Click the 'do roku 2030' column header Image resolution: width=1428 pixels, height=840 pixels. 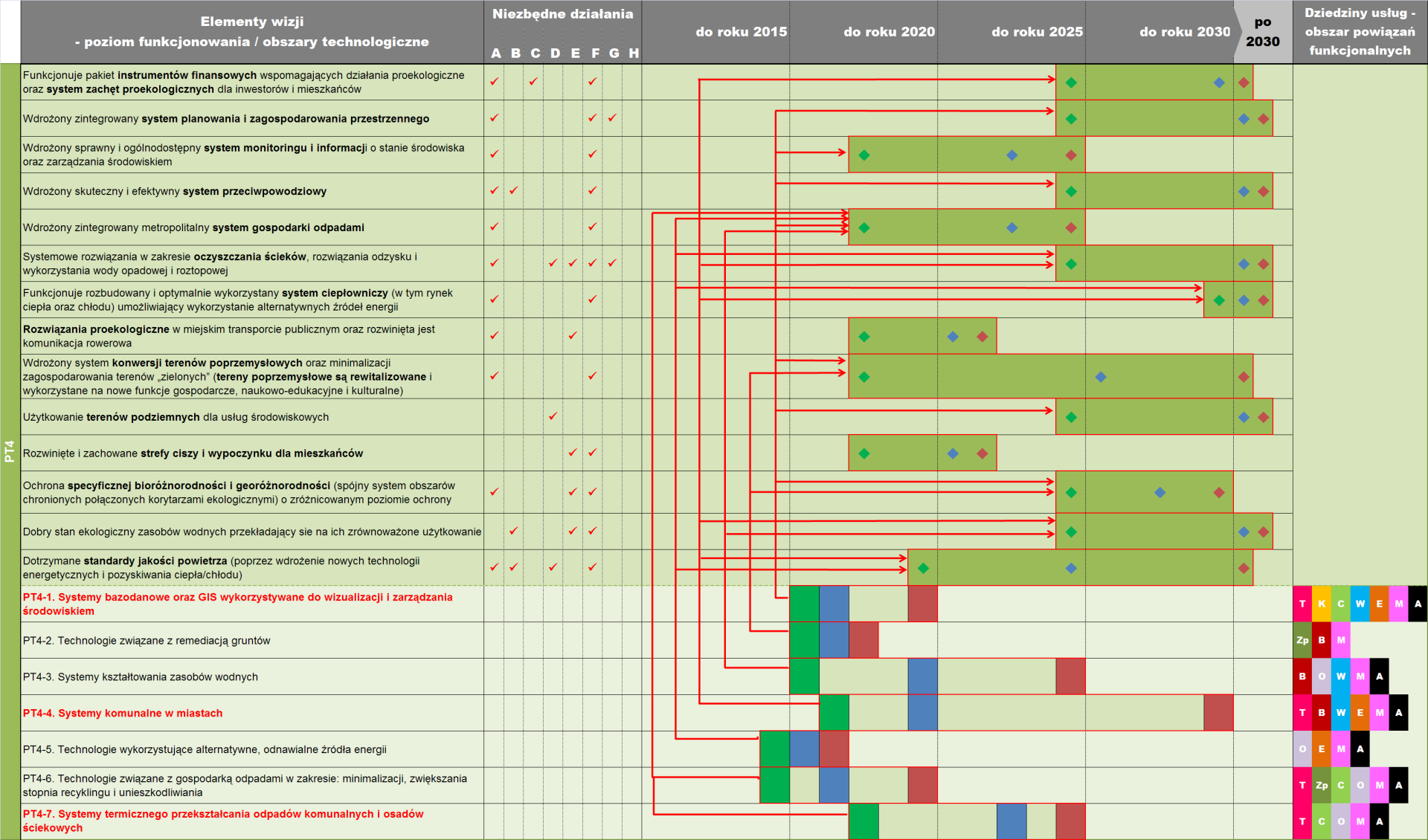point(1185,32)
